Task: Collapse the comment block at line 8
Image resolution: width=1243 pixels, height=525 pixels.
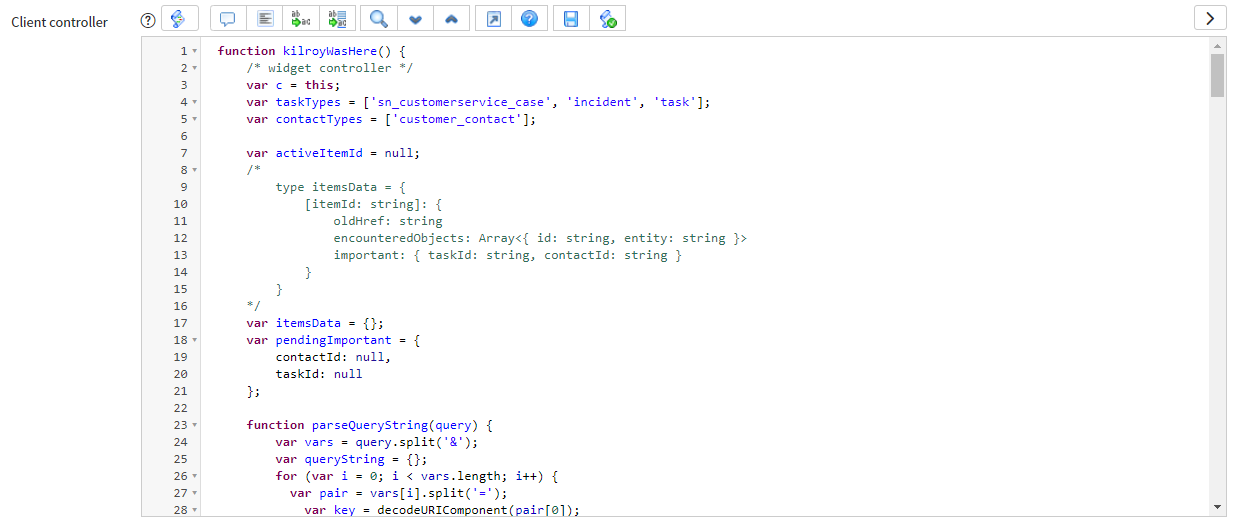Action: (195, 170)
